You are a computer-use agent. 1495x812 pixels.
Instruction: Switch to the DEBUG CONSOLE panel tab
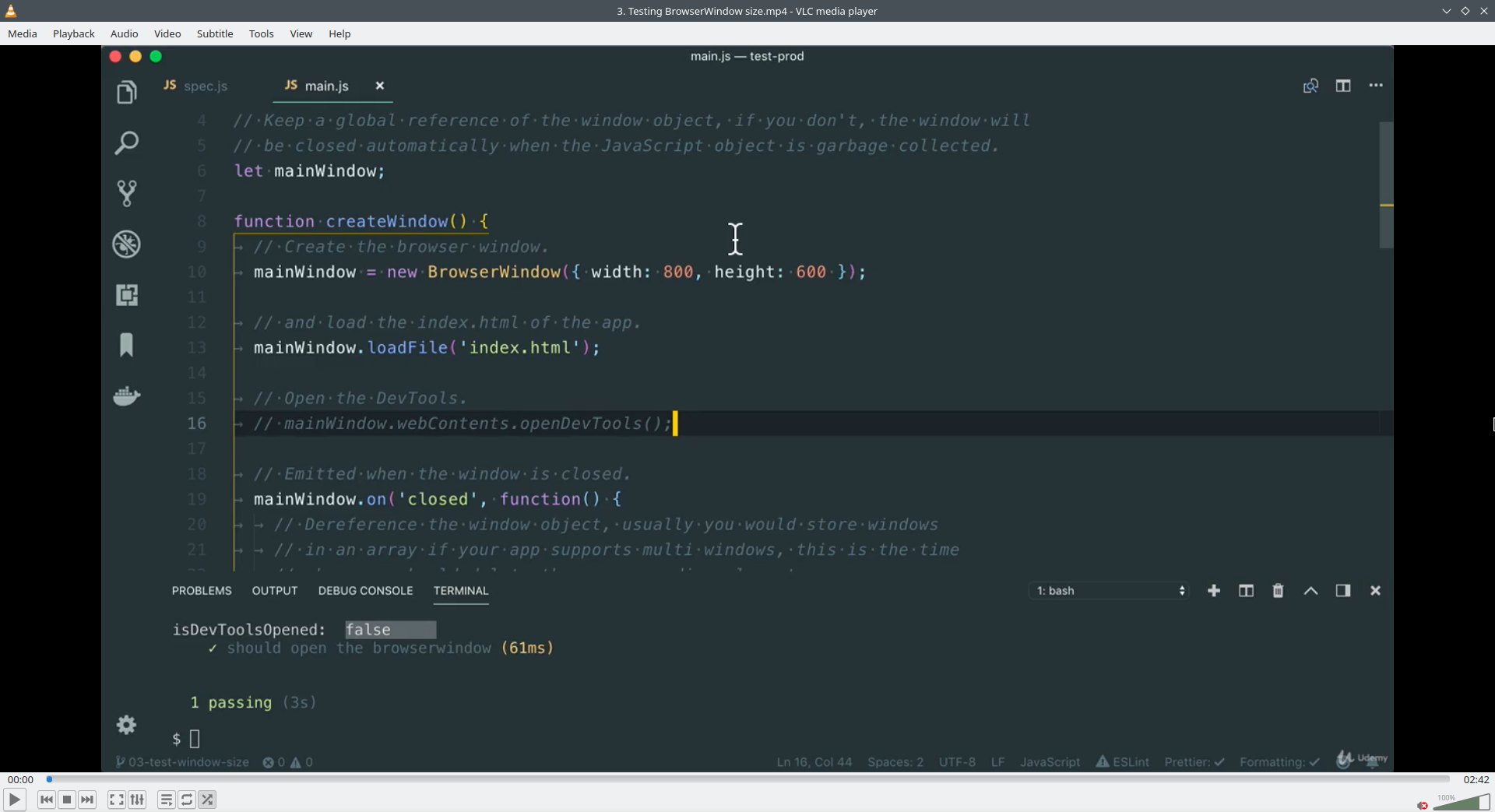pos(365,591)
